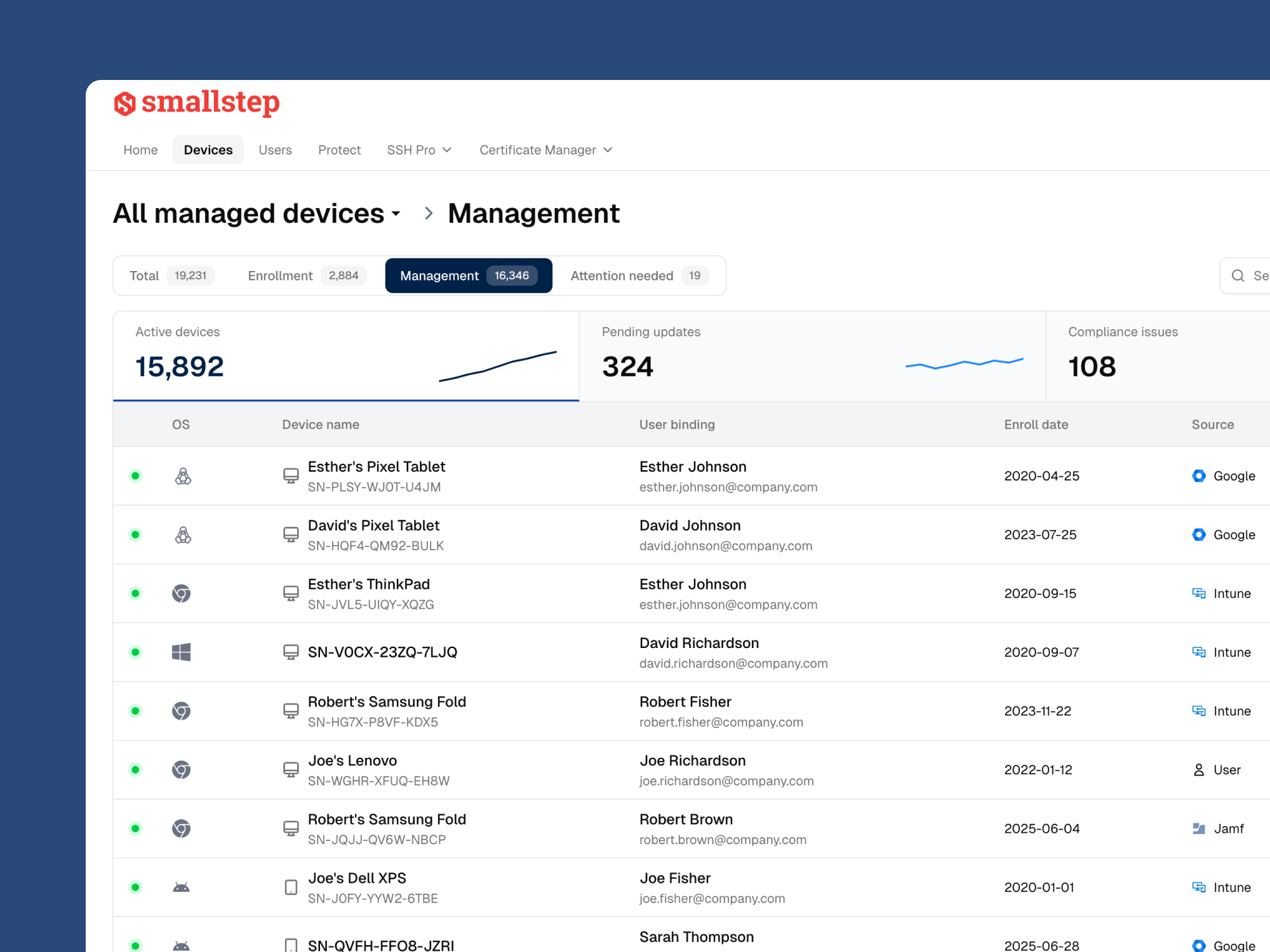Open the SSH Pro dropdown menu
The width and height of the screenshot is (1270, 952).
pos(419,150)
